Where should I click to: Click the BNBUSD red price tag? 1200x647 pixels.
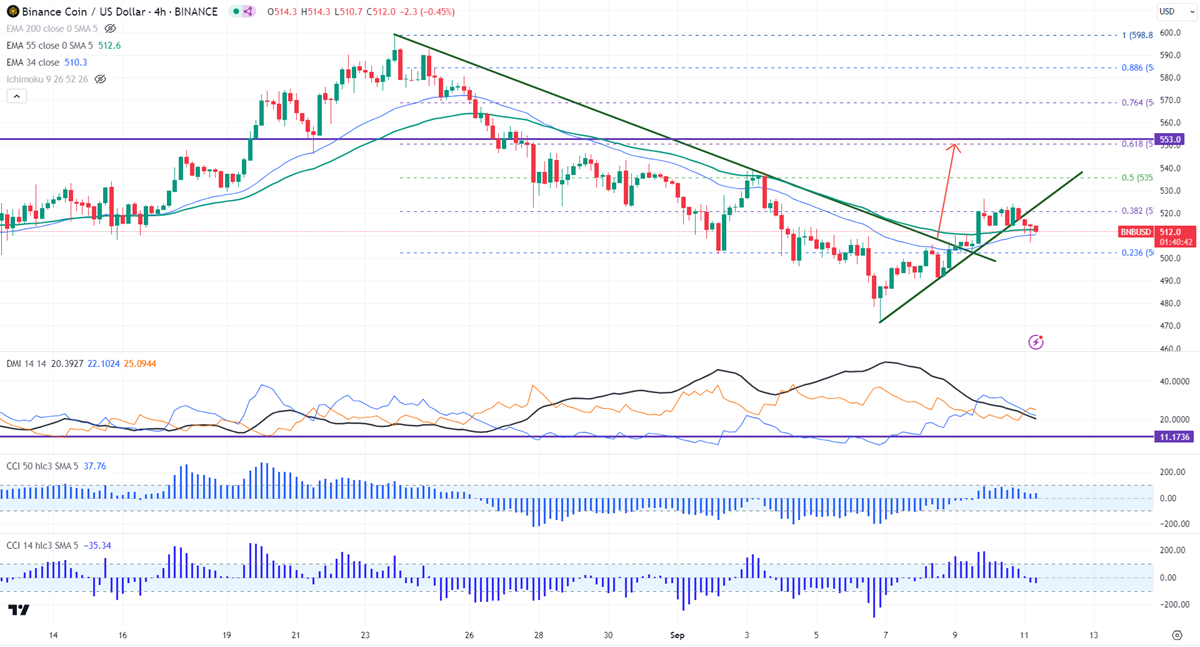[1133, 232]
